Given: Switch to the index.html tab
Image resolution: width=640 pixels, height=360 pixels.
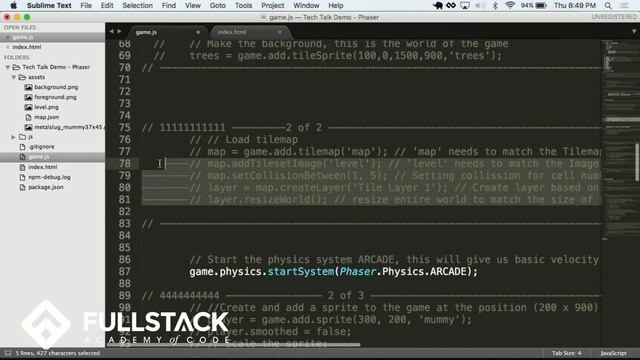Looking at the screenshot, I should (249, 32).
